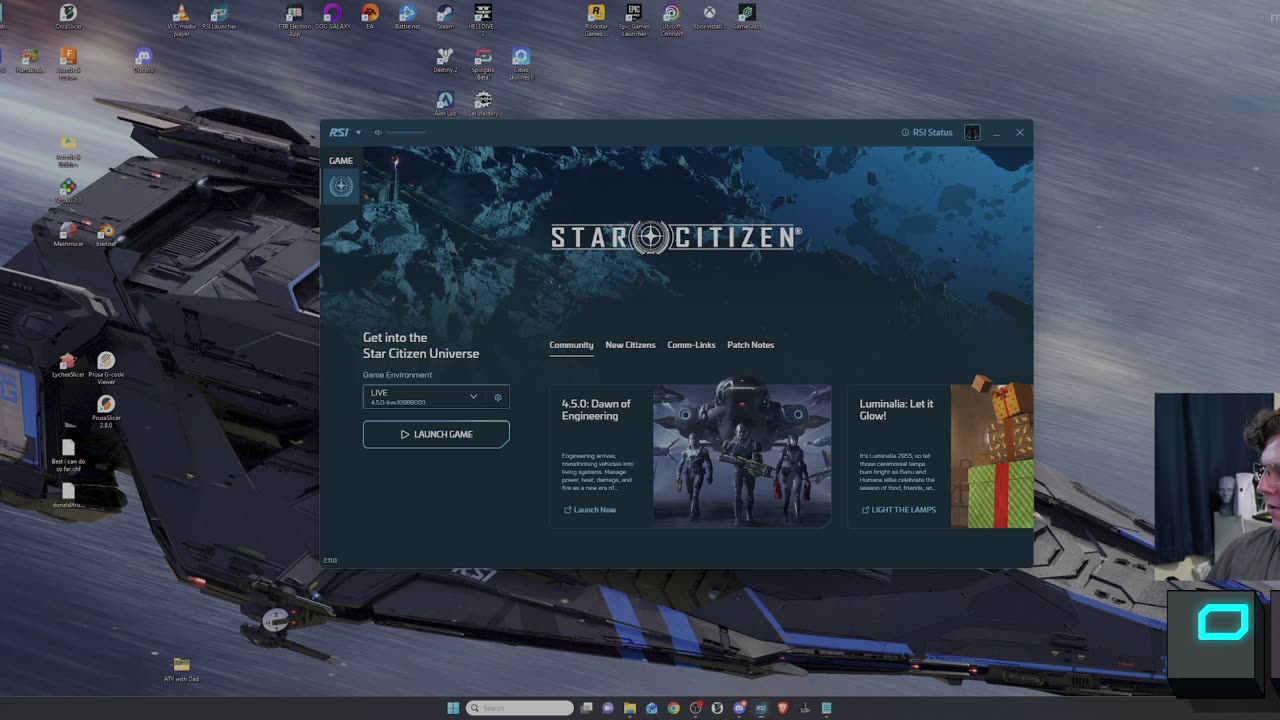Click the taskbar Search box
The height and width of the screenshot is (720, 1280).
(520, 708)
